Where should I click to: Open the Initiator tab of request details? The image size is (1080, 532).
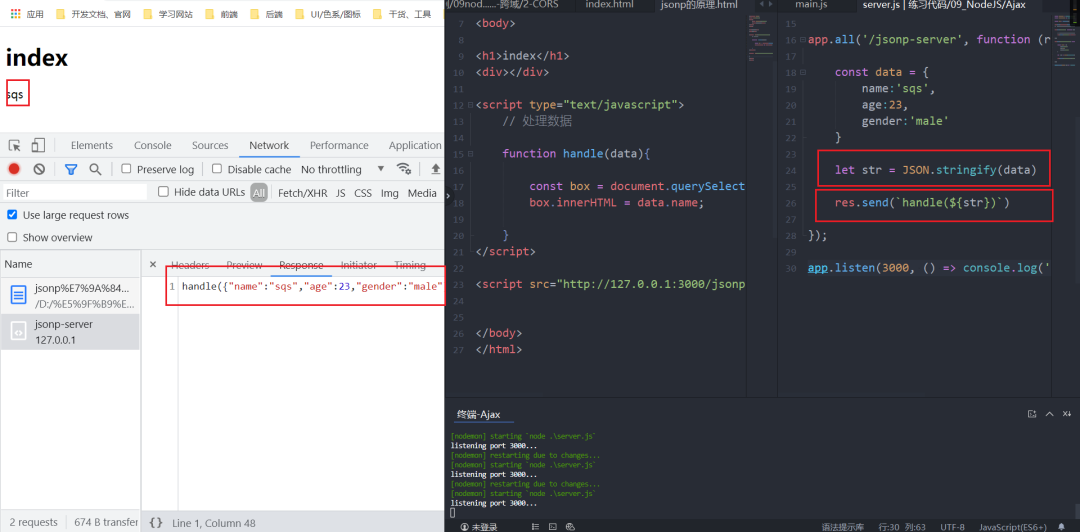click(x=359, y=265)
